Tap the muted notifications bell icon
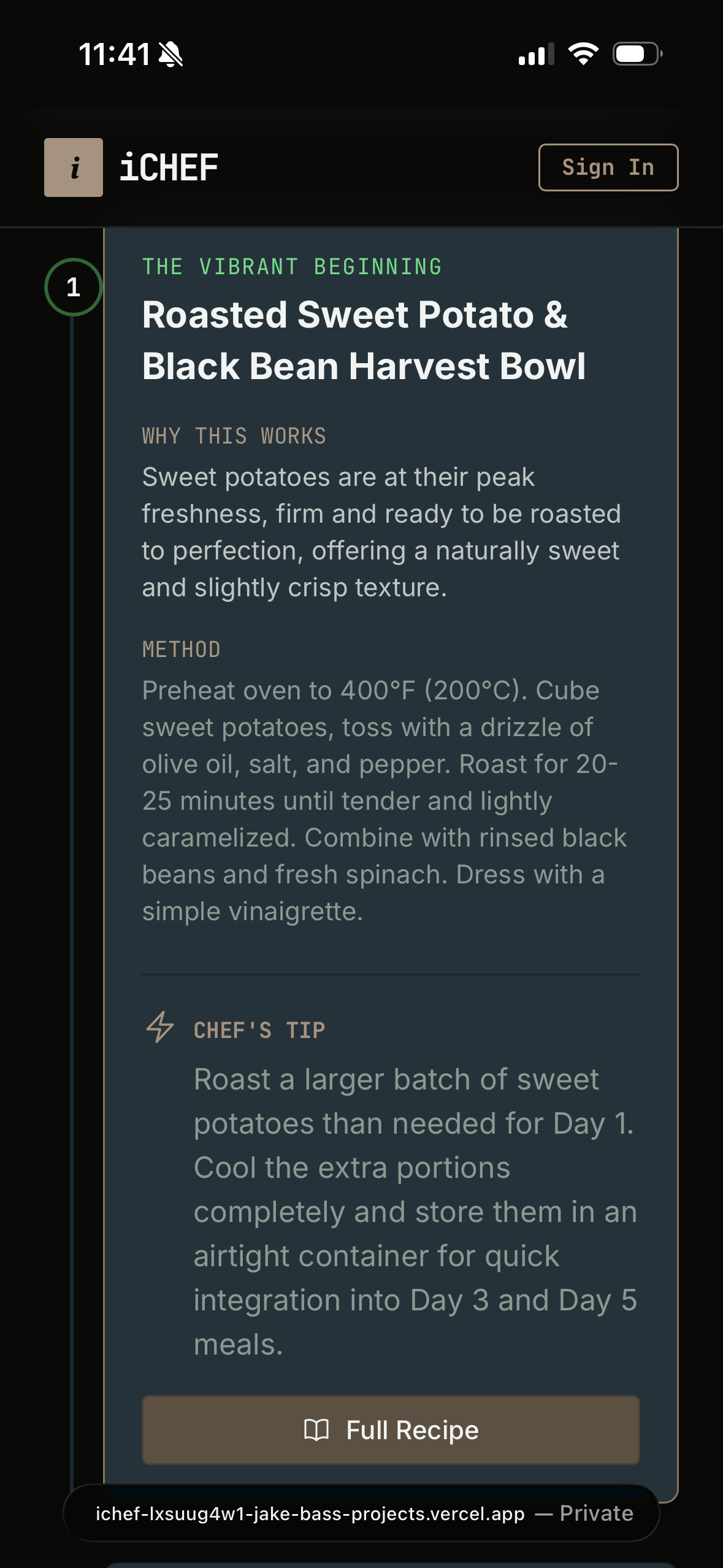This screenshot has height=1568, width=723. coord(170,53)
